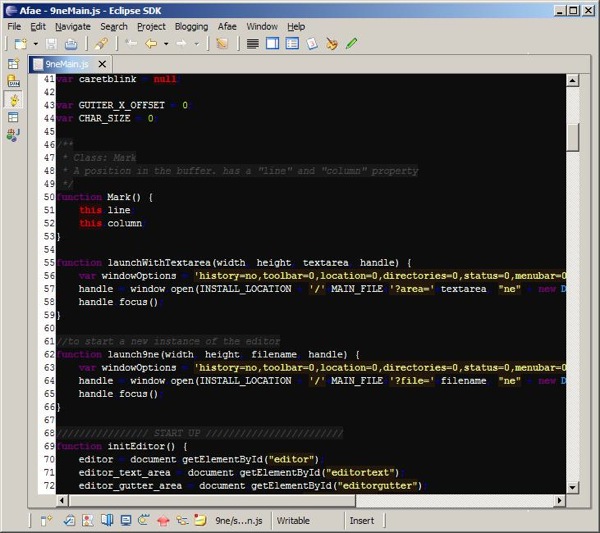Click the yellow hierarchy nodes icon in status bar
600x533 pixels.
pyautogui.click(x=182, y=520)
